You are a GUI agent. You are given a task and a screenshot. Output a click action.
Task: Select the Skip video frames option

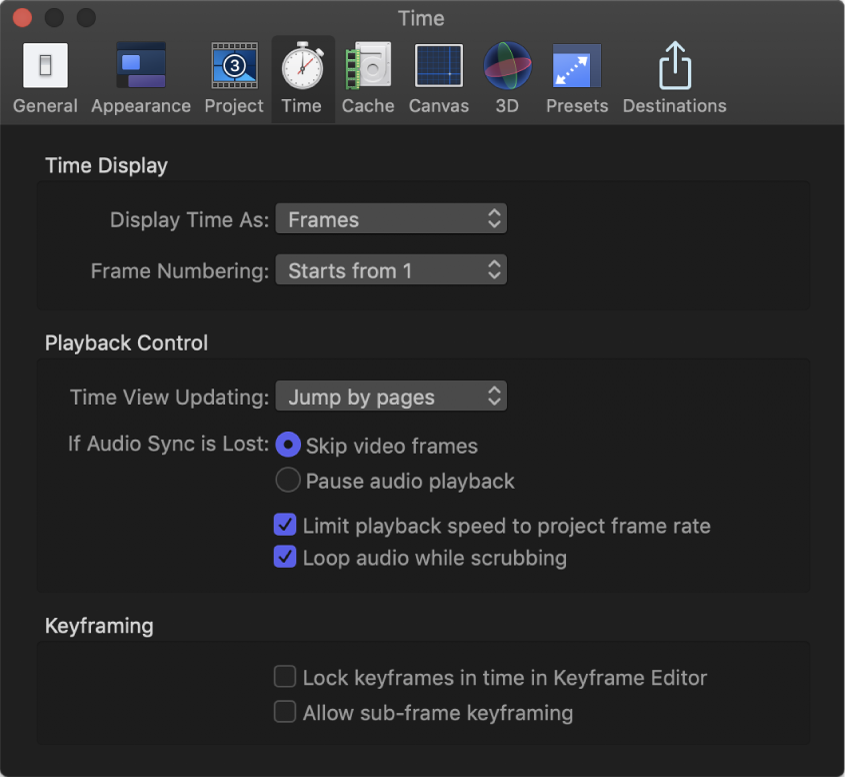(x=288, y=445)
